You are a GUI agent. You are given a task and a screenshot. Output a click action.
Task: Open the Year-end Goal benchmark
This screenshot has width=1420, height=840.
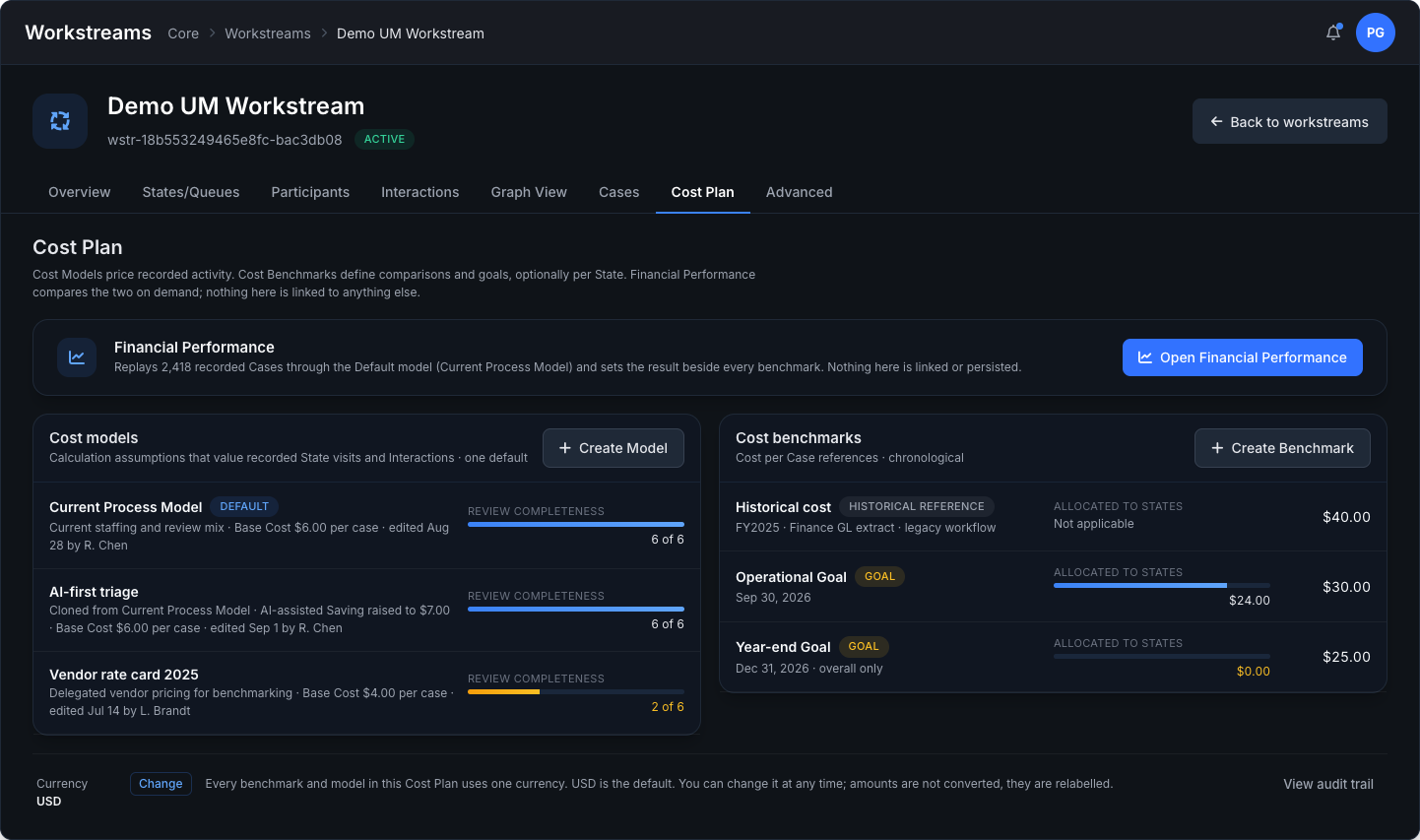point(1053,657)
